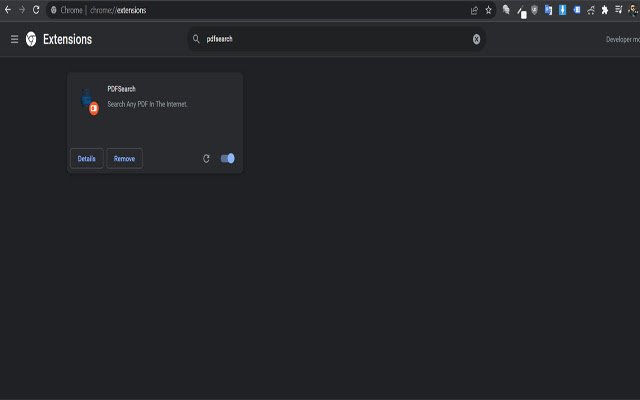Reload the PDFSearch extension
Viewport: 640px width, 400px height.
tap(206, 158)
